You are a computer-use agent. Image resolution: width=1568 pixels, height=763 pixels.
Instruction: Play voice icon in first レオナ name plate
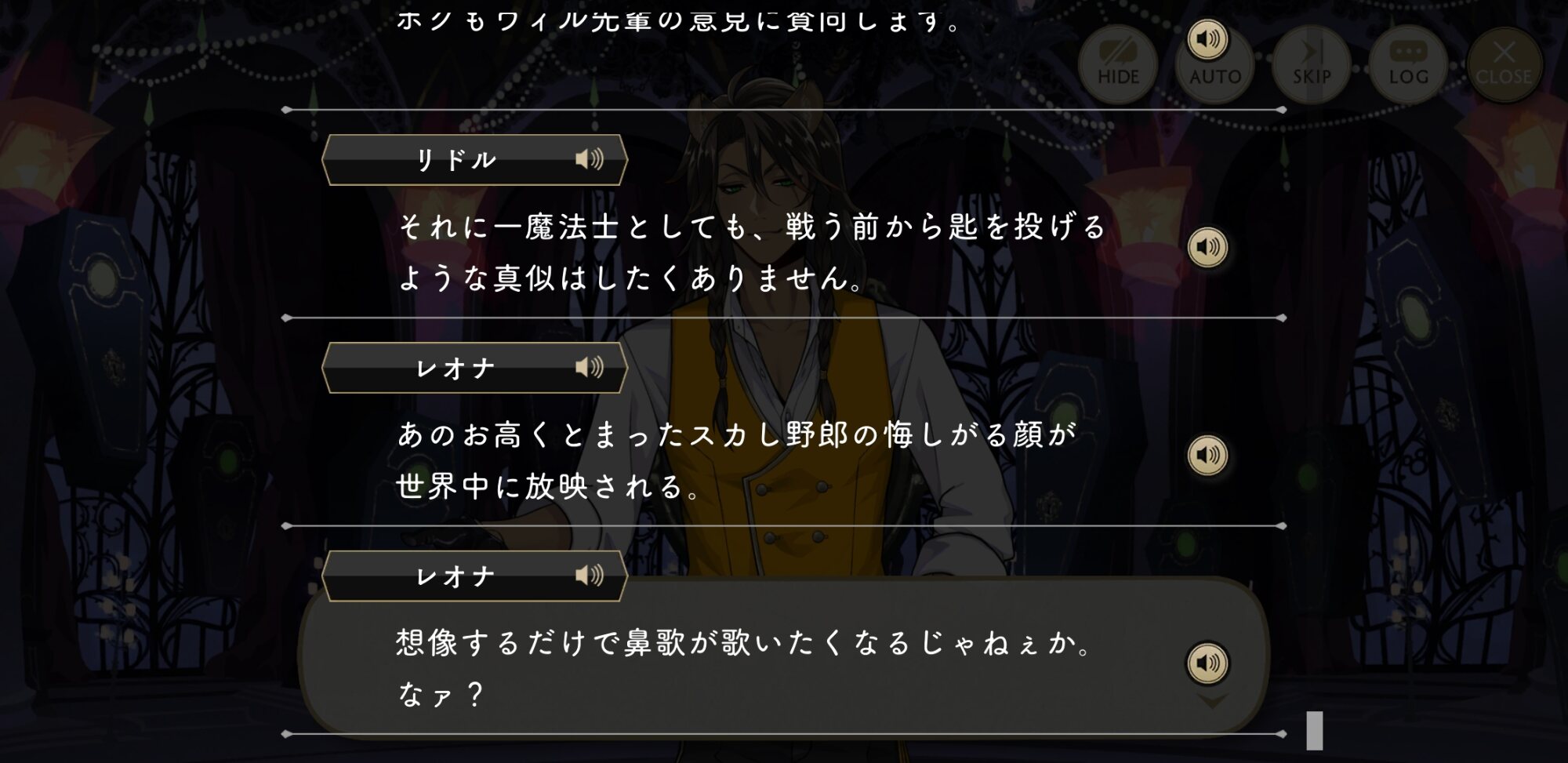tap(589, 367)
